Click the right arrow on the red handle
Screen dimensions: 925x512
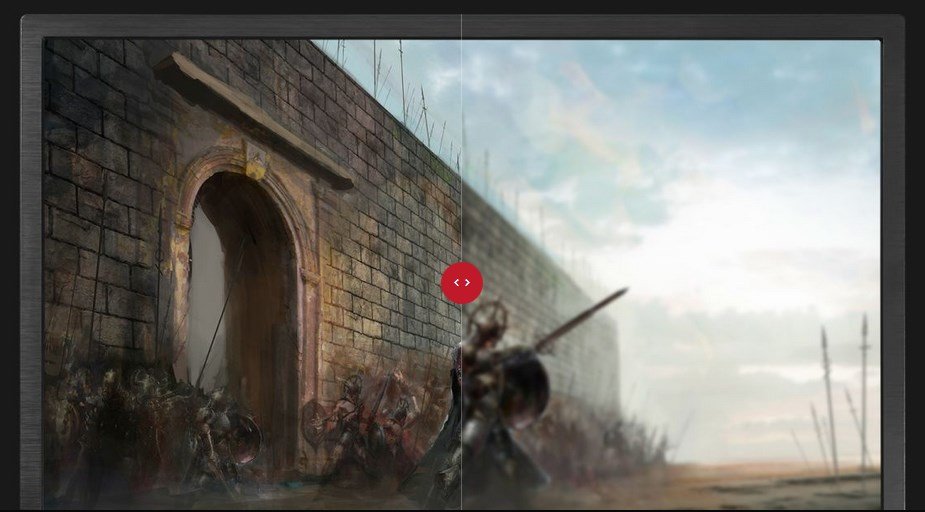(x=468, y=283)
